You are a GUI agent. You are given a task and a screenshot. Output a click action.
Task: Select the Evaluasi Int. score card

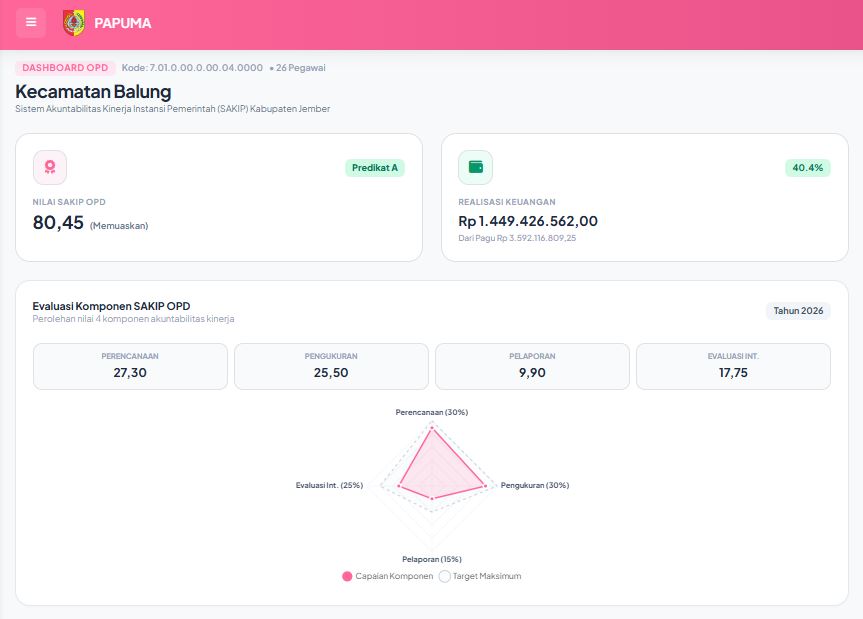pos(733,366)
